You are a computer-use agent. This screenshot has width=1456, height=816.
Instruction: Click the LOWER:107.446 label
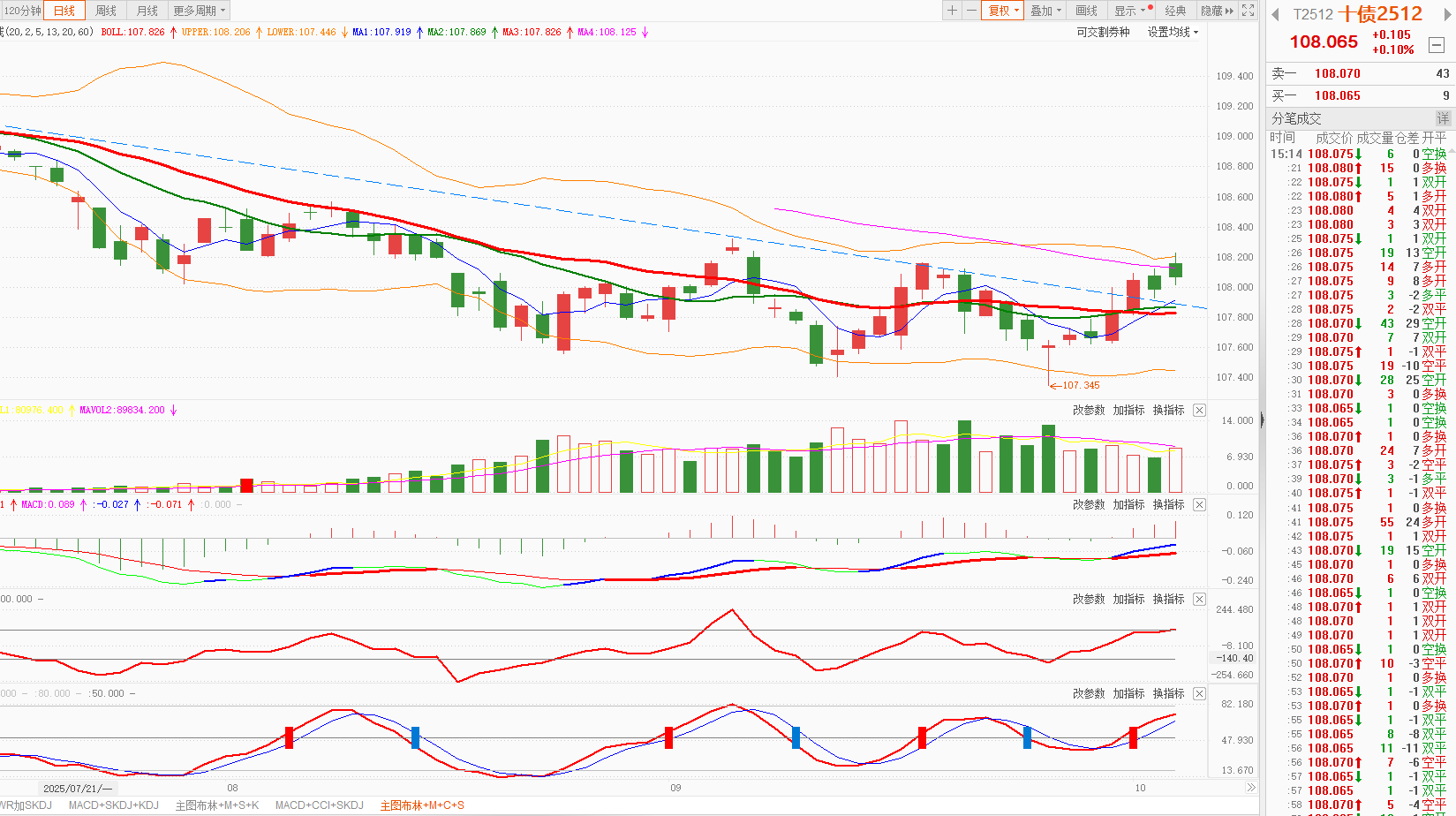301,32
